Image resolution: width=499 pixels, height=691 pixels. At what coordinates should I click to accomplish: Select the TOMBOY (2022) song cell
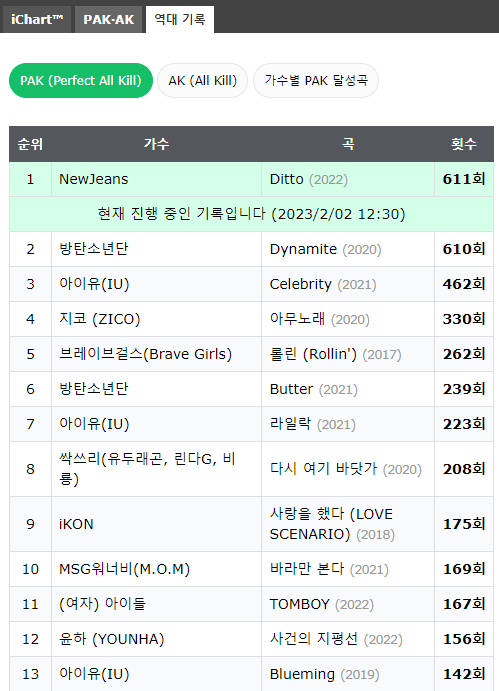click(348, 604)
